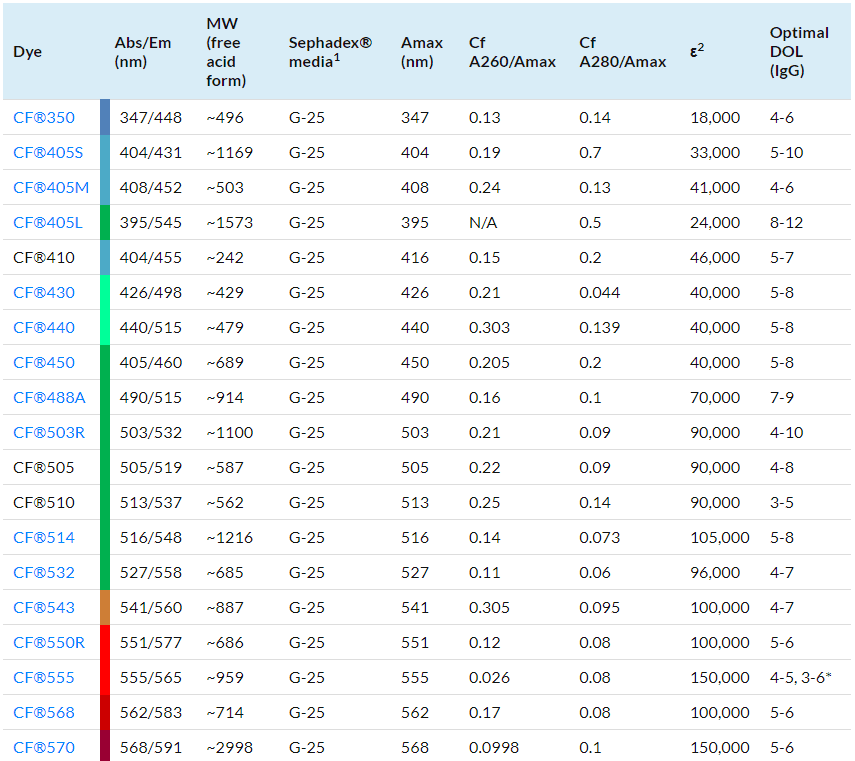Click the CF®503R link
Image resolution: width=855 pixels, height=761 pixels.
point(49,433)
